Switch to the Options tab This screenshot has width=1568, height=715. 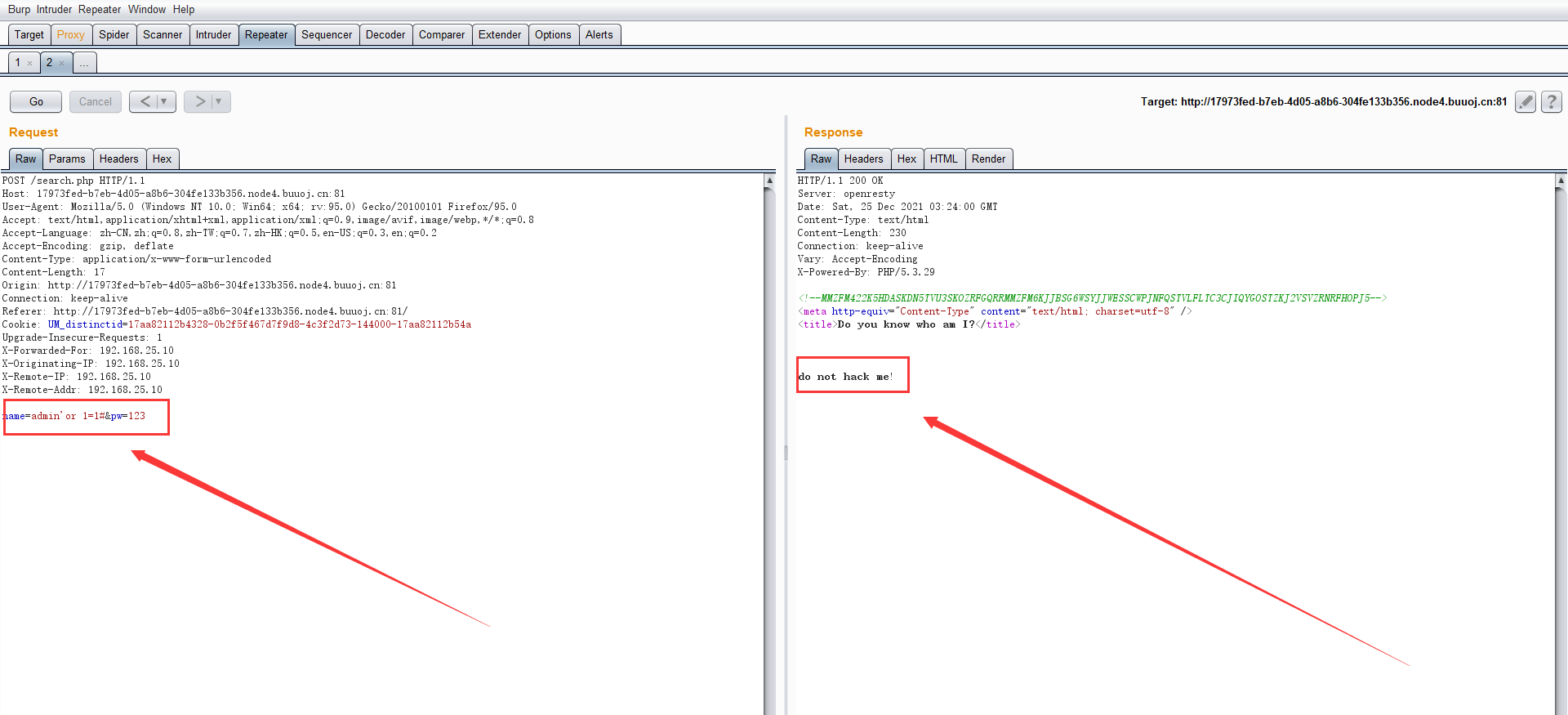(x=553, y=34)
